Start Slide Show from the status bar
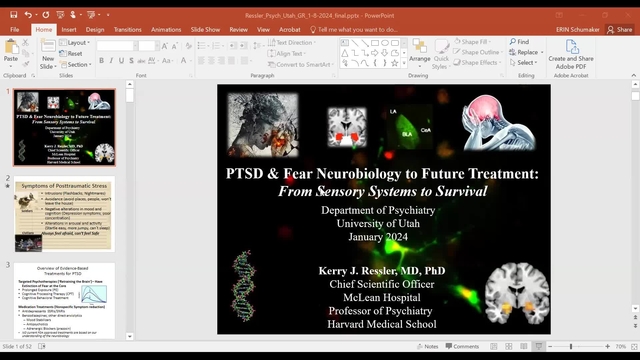The image size is (640, 360). (539, 346)
